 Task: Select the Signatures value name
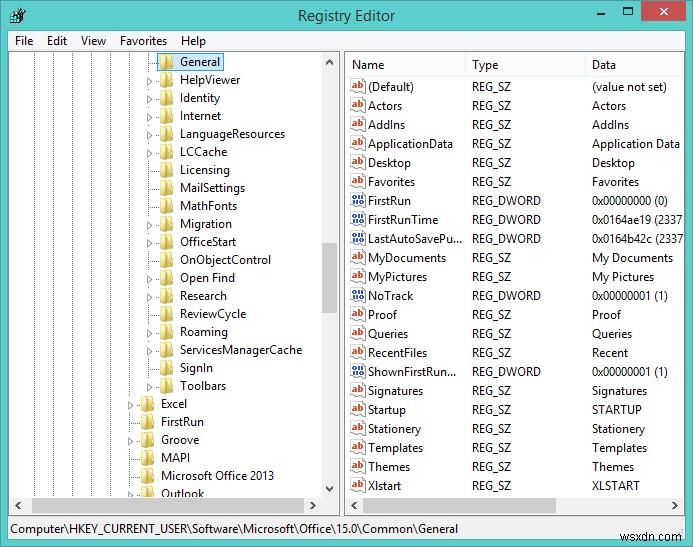(395, 391)
